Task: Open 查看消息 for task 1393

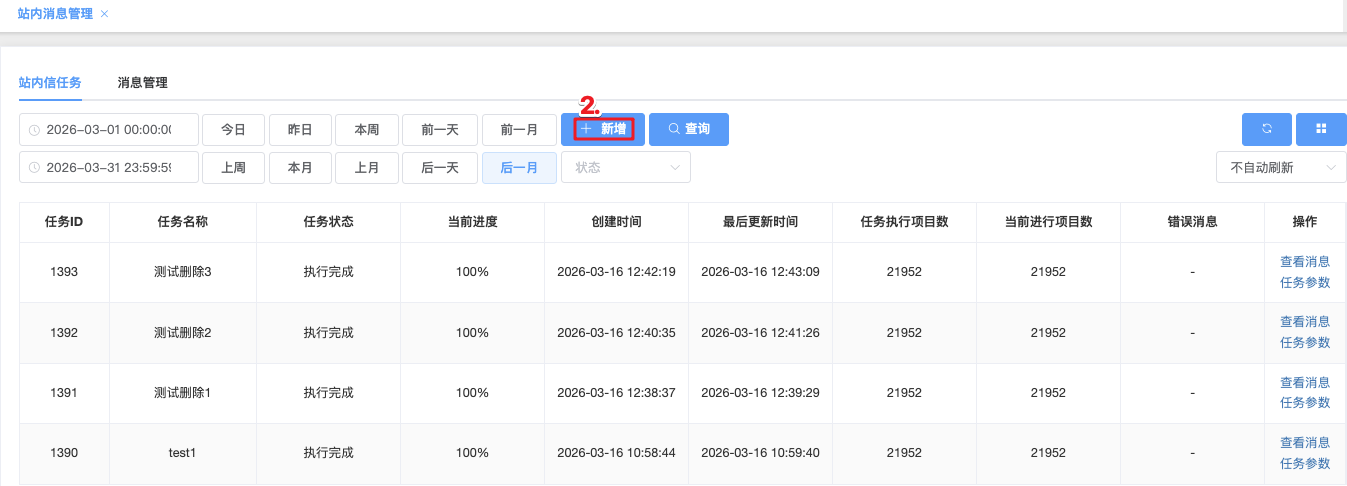Action: [1305, 262]
